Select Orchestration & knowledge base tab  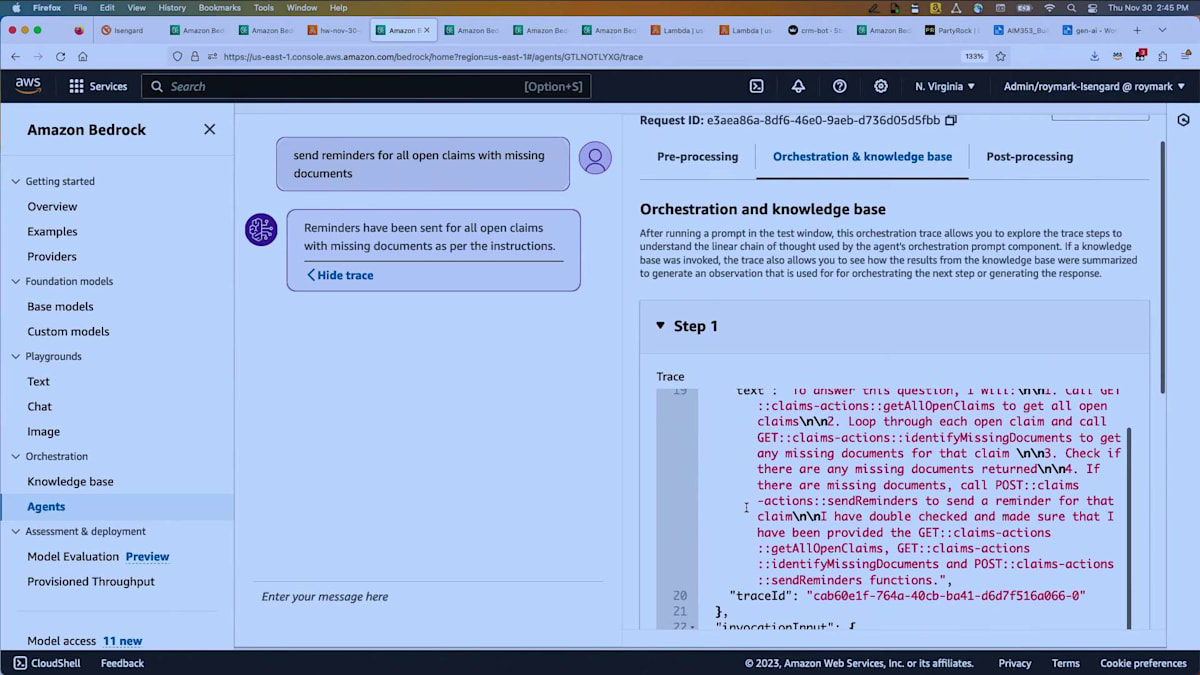tap(862, 157)
